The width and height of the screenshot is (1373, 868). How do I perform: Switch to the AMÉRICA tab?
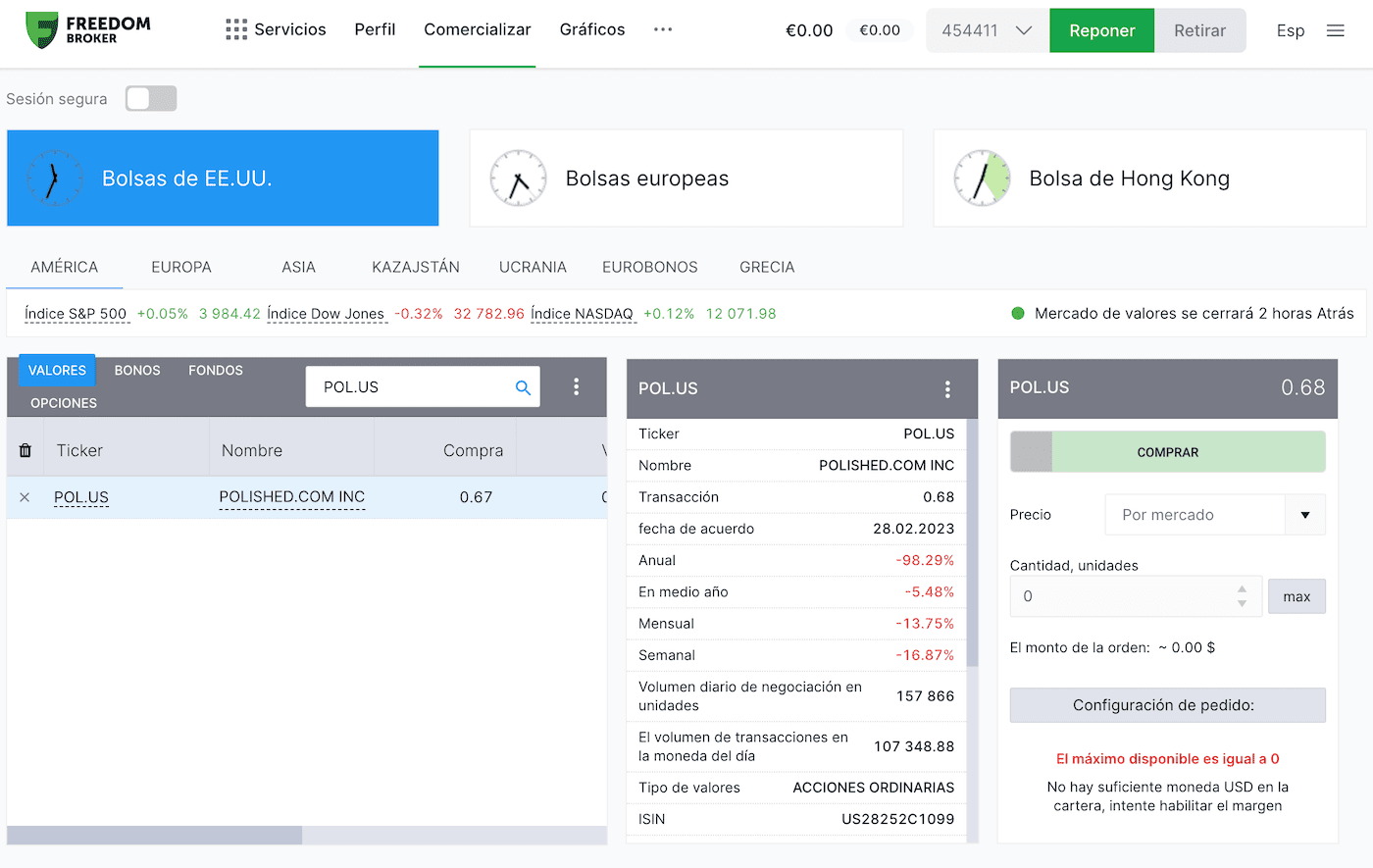click(x=65, y=267)
